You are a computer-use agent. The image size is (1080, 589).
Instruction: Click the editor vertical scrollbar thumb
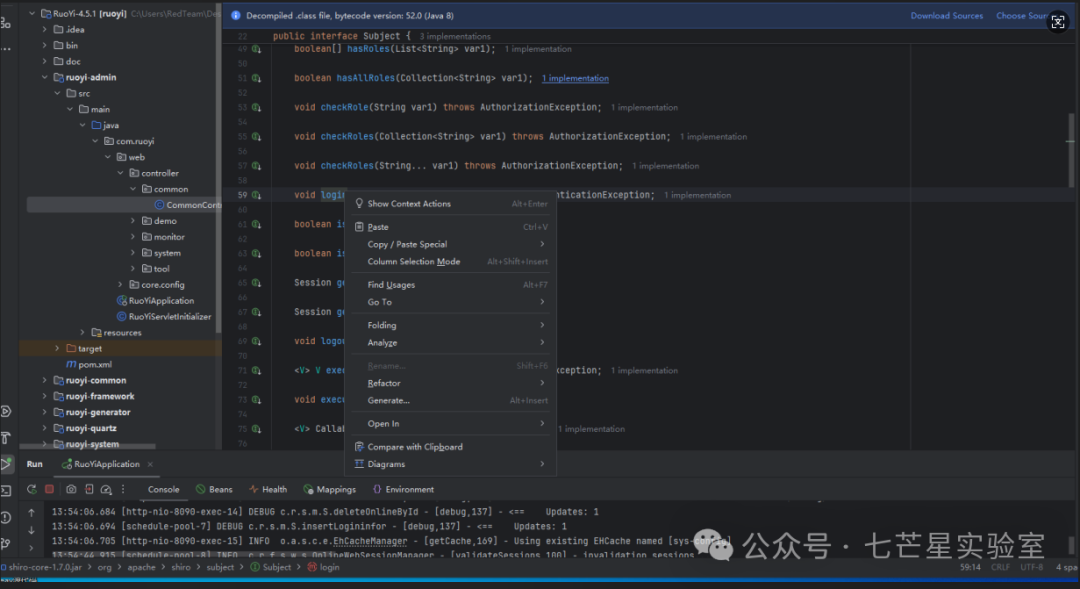1071,150
